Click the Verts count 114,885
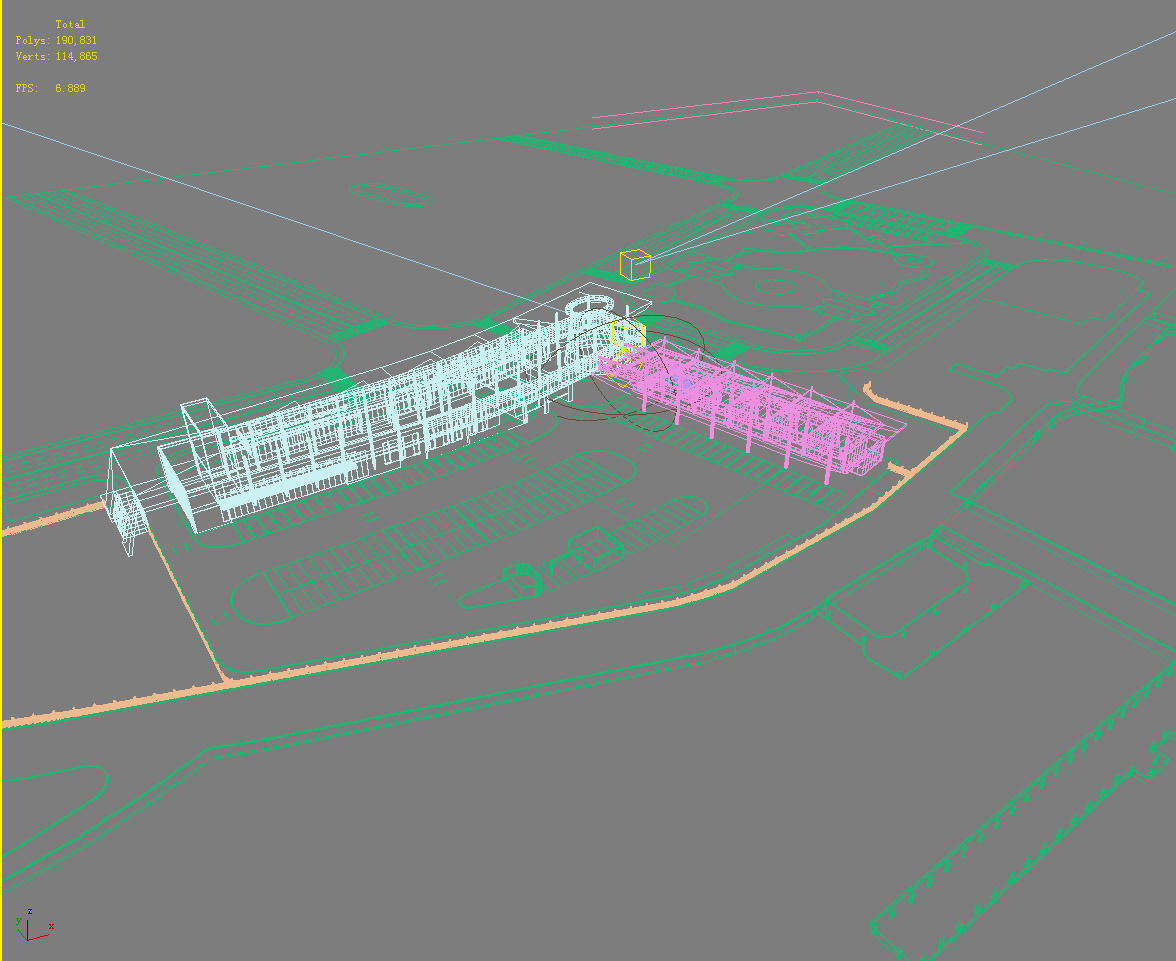 [x=76, y=56]
